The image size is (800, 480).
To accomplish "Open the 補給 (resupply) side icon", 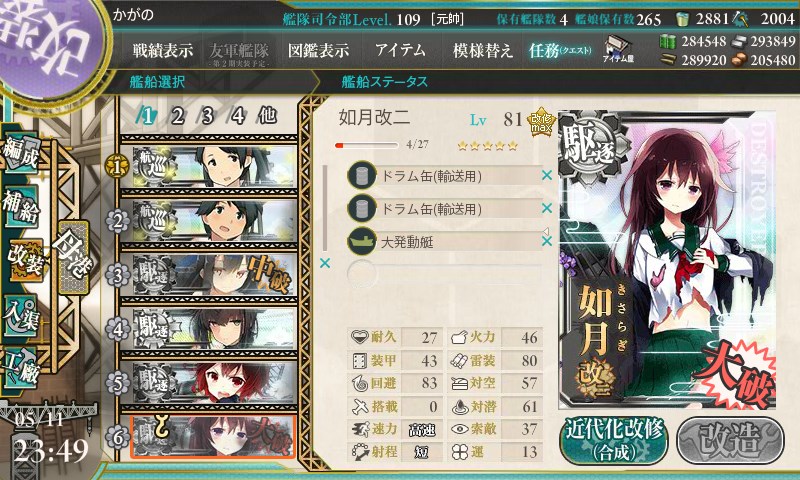I will coord(21,208).
